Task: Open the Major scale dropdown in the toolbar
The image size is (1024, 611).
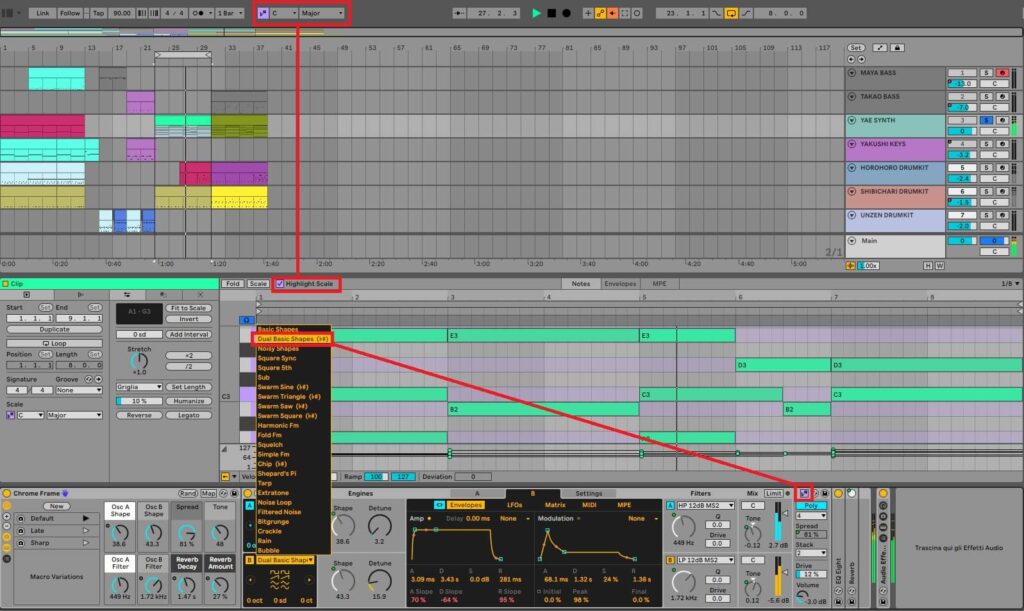Action: [320, 13]
